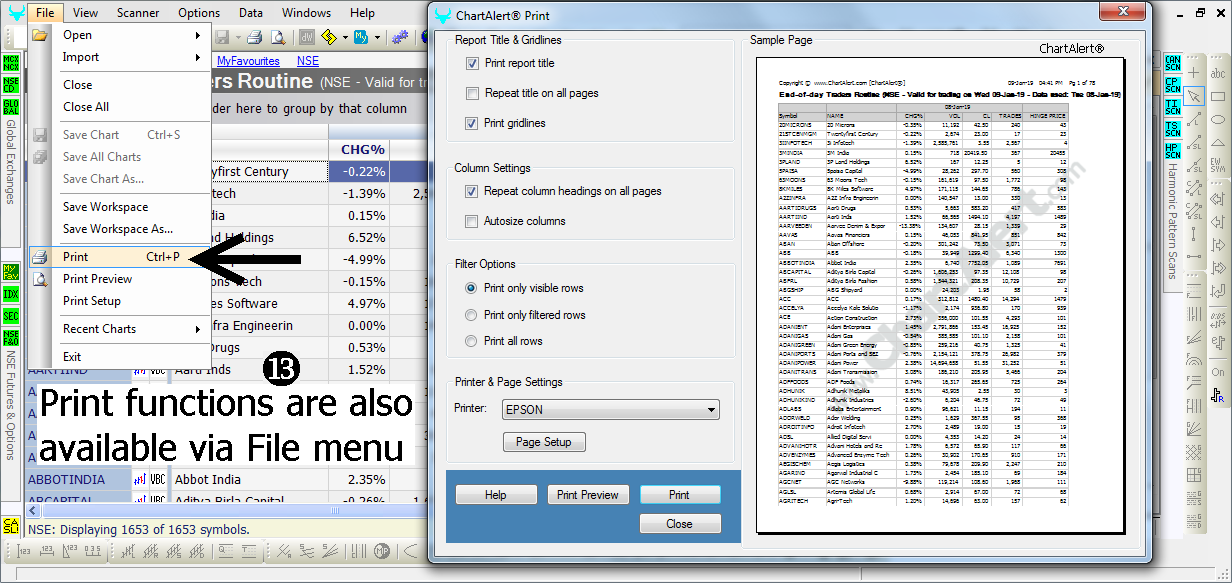Click the blue 'My' toolbar icon
Image resolution: width=1232 pixels, height=583 pixels.
[x=361, y=37]
